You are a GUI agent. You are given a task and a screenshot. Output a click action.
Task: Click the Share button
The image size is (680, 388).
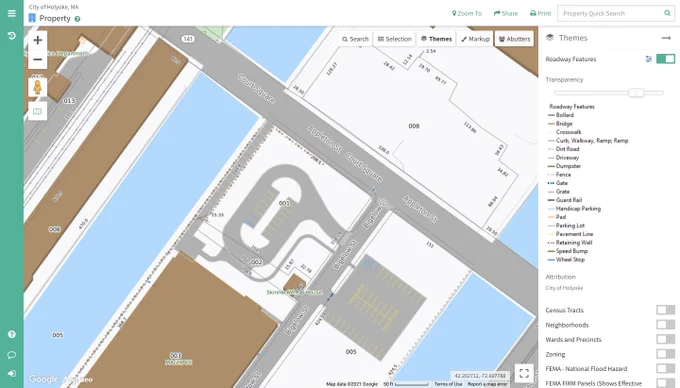(506, 13)
